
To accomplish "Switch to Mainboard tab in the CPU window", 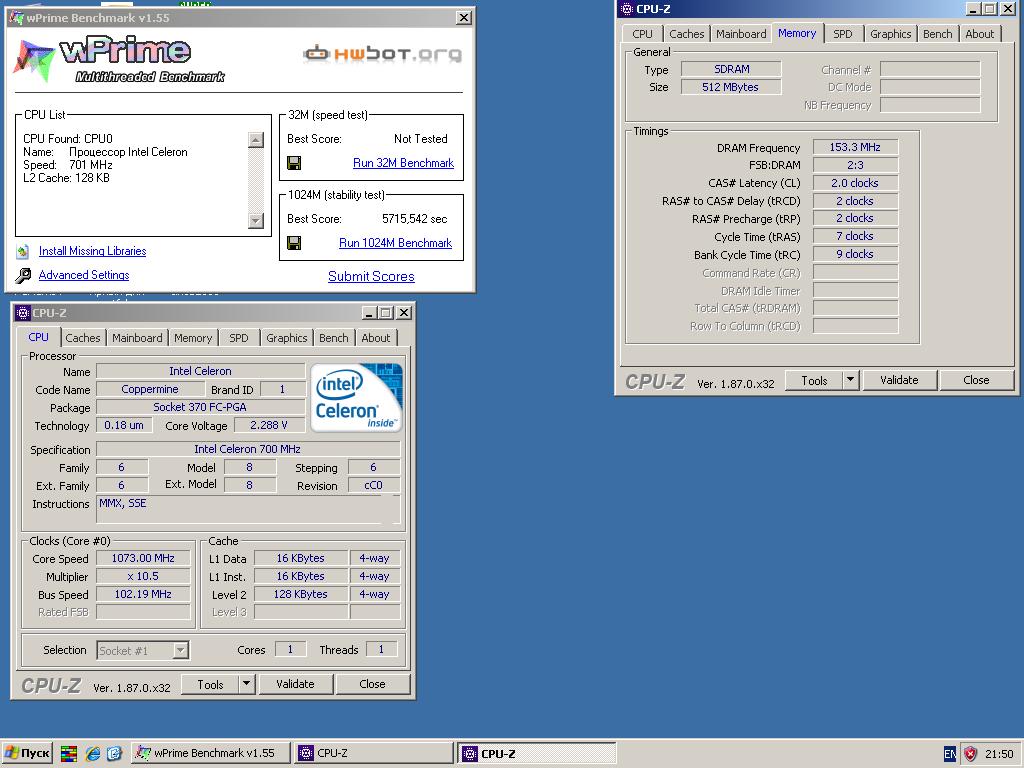I will tap(137, 338).
